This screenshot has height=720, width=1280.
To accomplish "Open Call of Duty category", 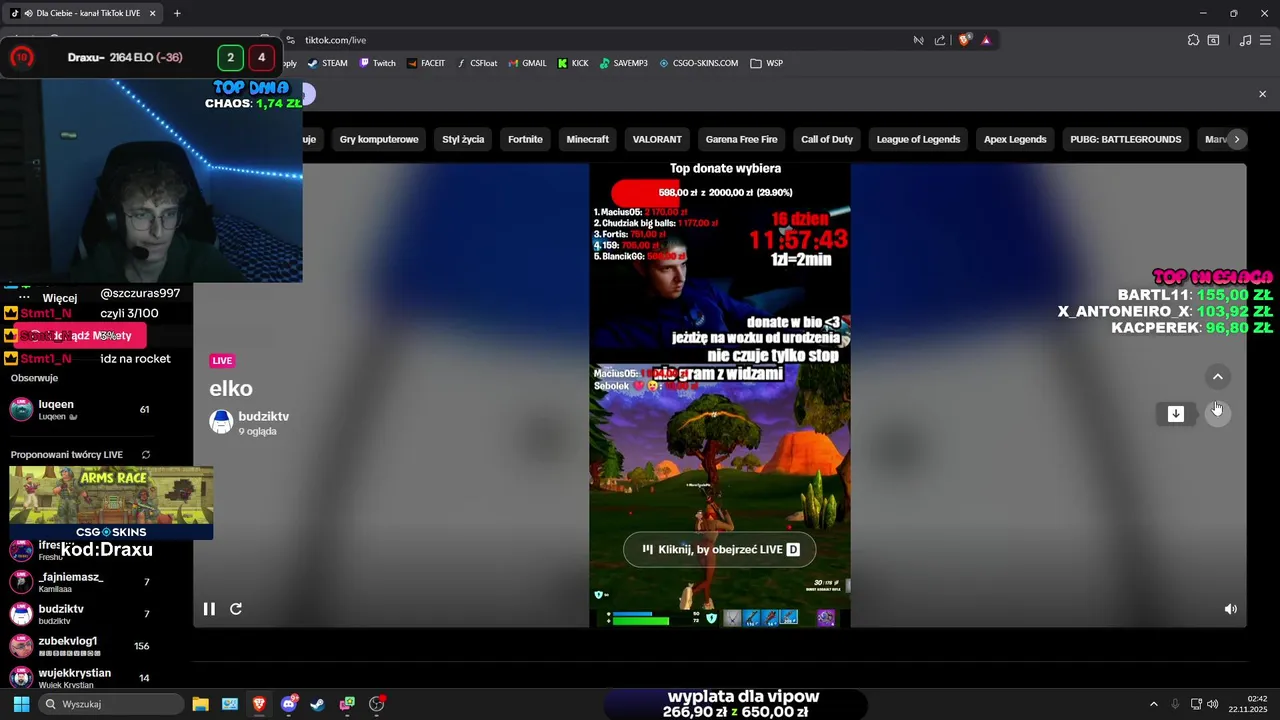I will (x=827, y=139).
